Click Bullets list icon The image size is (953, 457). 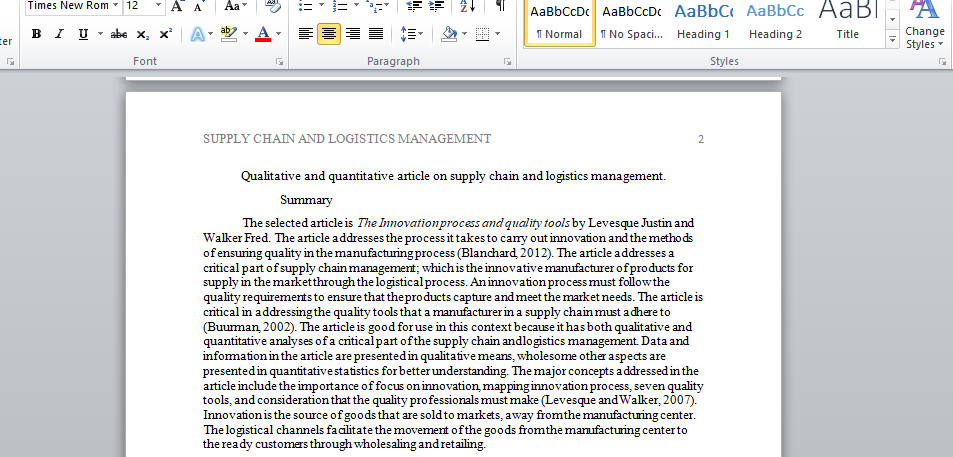point(306,6)
